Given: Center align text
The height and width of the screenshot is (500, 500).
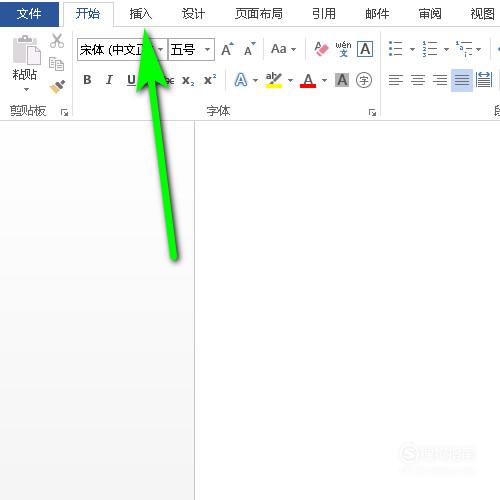Looking at the screenshot, I should 418,80.
